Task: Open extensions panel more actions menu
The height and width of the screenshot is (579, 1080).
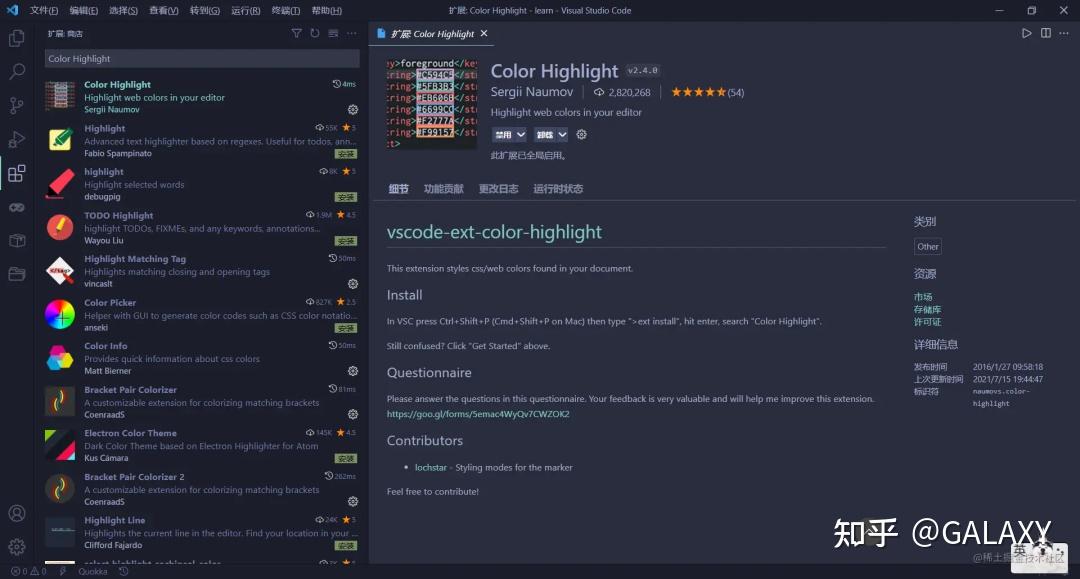Action: pos(352,33)
